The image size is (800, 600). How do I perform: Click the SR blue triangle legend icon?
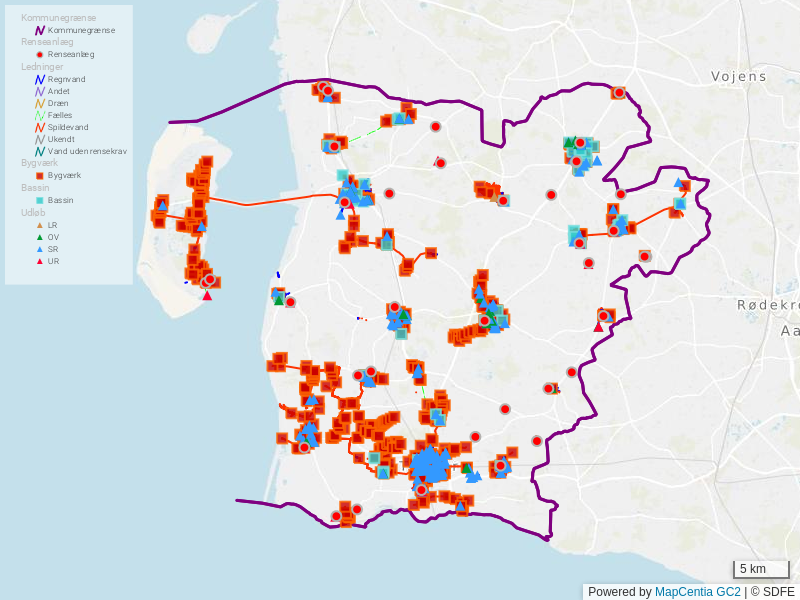(40, 249)
